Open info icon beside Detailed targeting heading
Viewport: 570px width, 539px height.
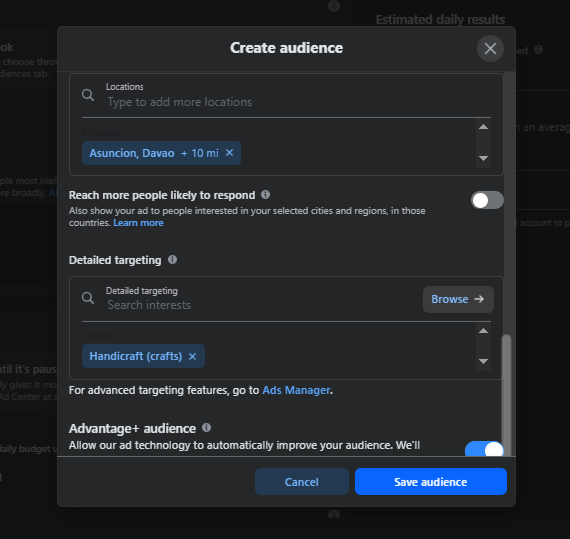point(172,260)
